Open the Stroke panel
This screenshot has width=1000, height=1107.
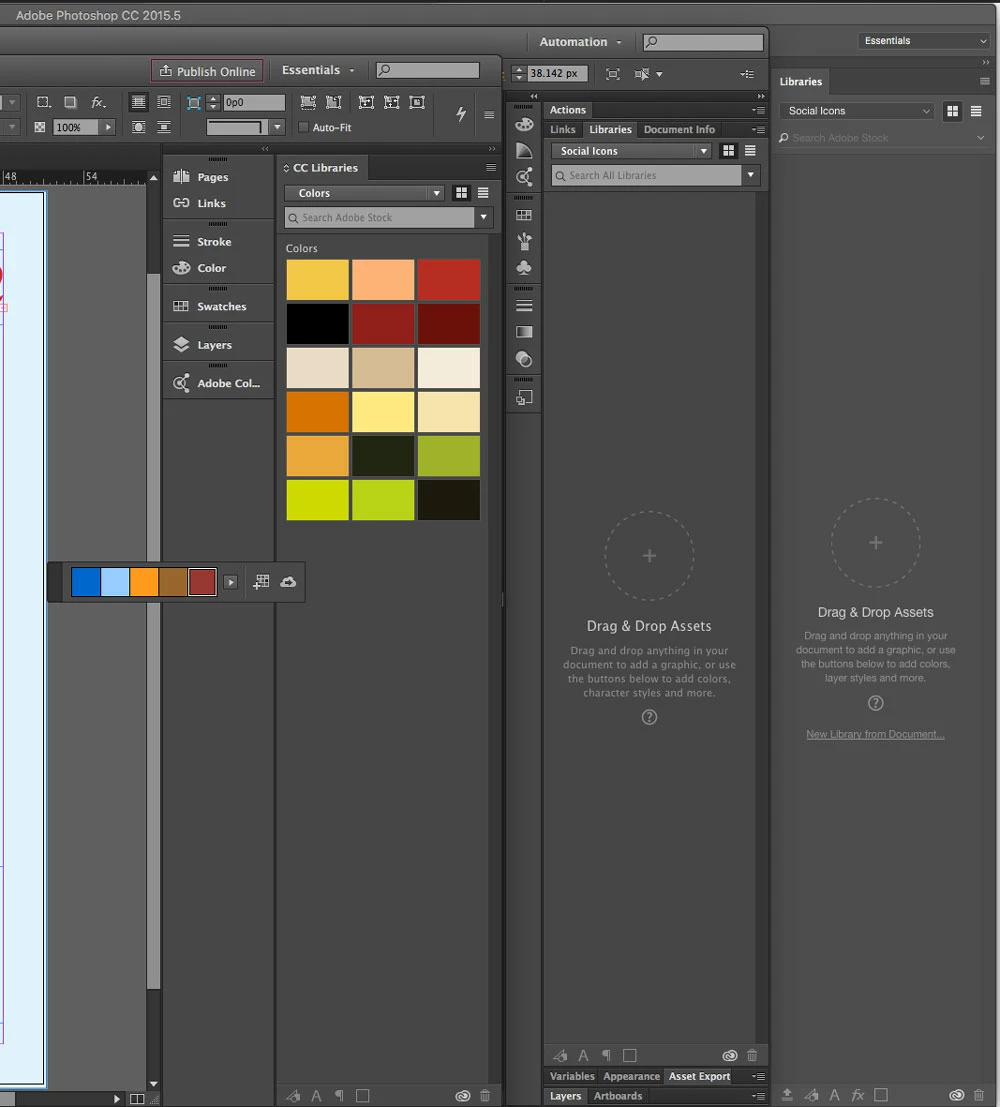pos(203,241)
